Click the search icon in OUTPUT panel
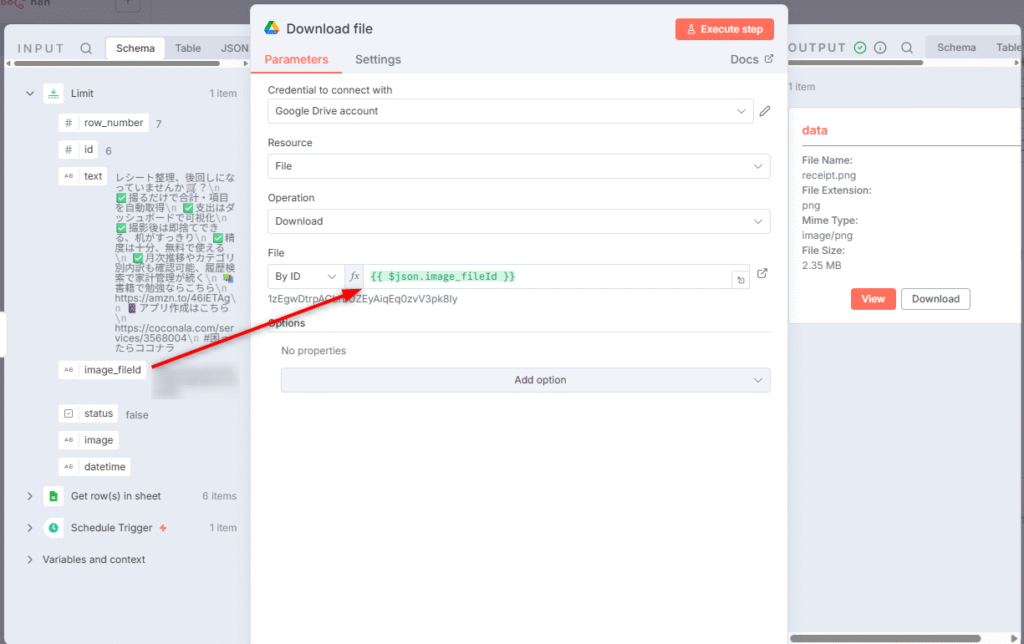 [906, 48]
